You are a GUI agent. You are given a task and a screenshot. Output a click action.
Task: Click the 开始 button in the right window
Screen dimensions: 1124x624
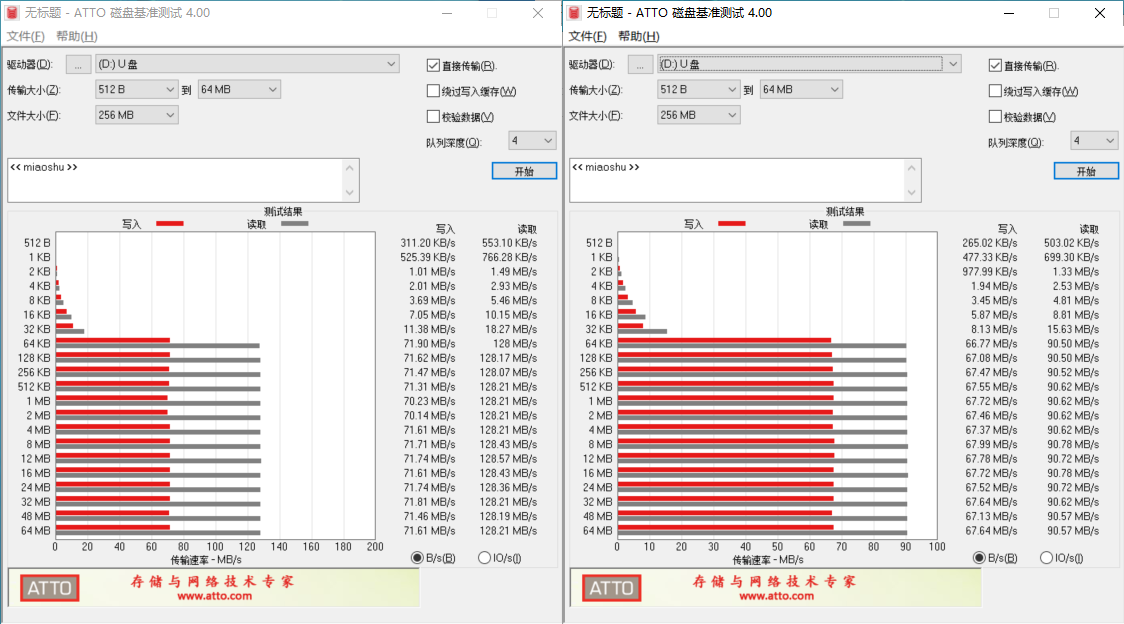click(1086, 171)
